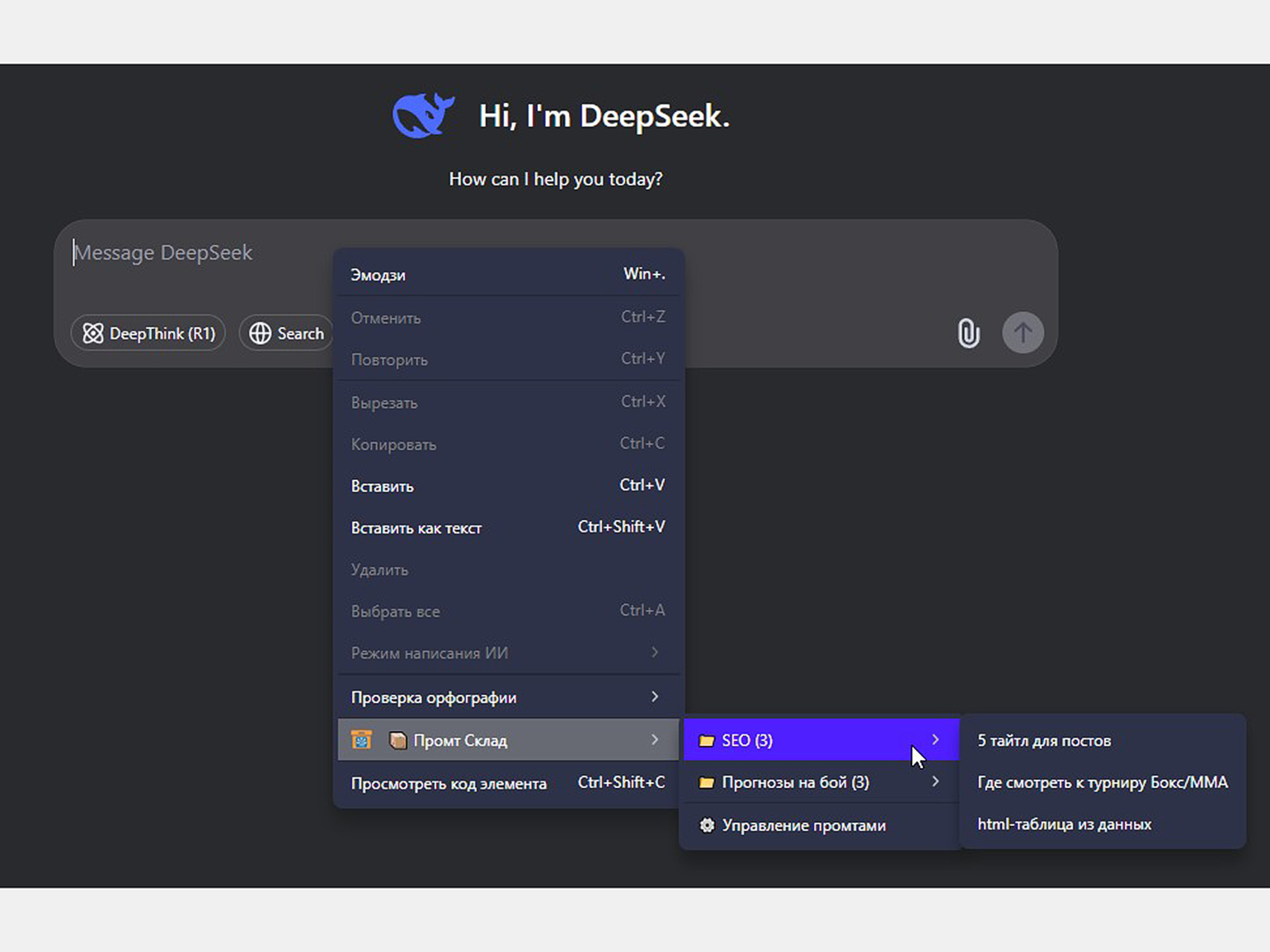1270x952 pixels.
Task: Toggle DeepThink (R1) mode
Action: click(148, 333)
